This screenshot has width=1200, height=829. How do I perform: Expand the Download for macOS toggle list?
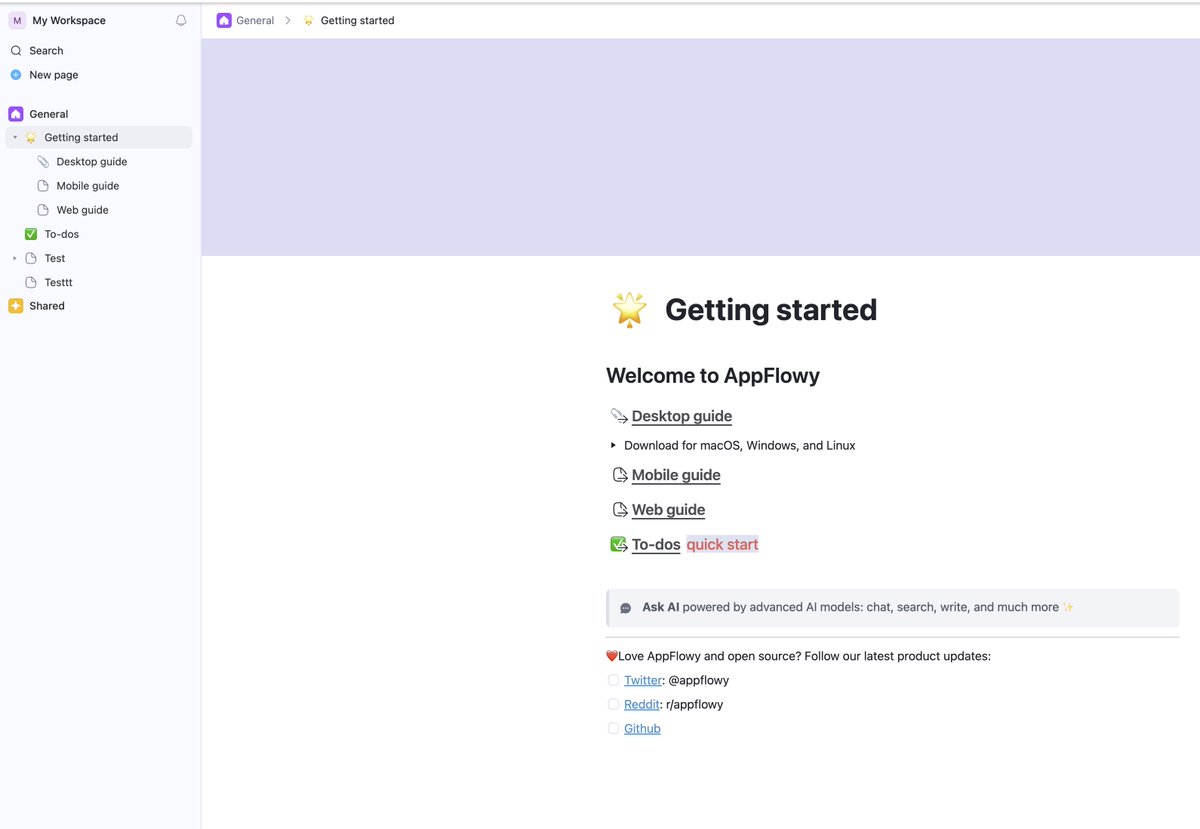pyautogui.click(x=613, y=445)
